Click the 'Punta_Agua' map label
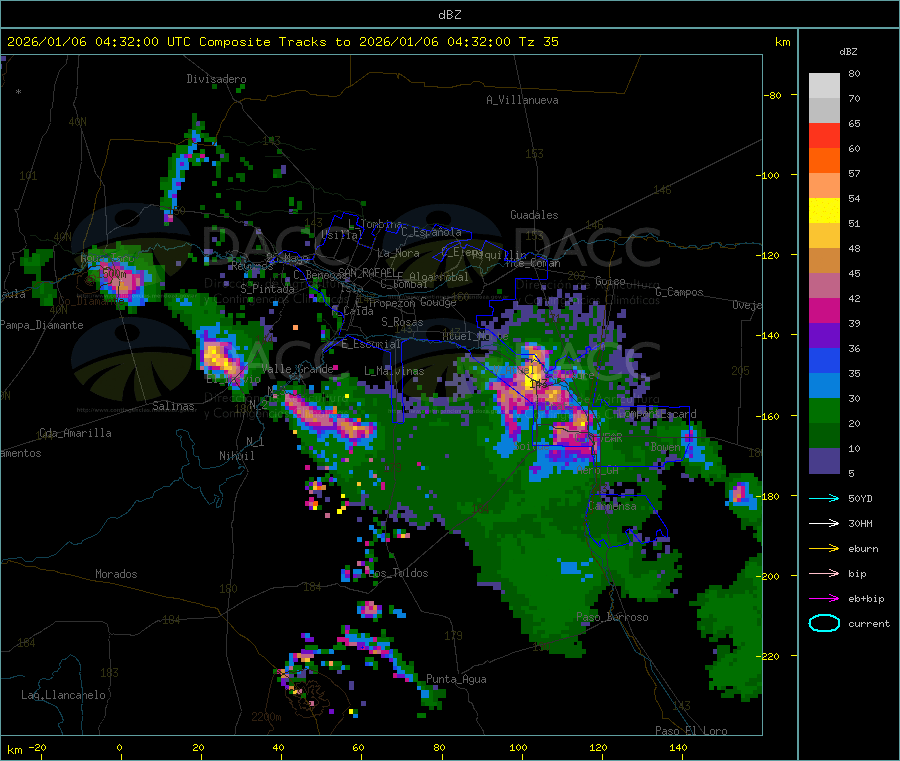This screenshot has height=761, width=900. [x=456, y=679]
